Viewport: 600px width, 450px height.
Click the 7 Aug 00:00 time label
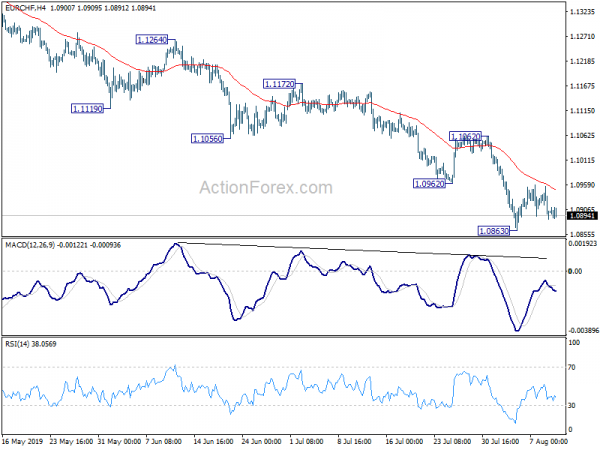tap(548, 441)
